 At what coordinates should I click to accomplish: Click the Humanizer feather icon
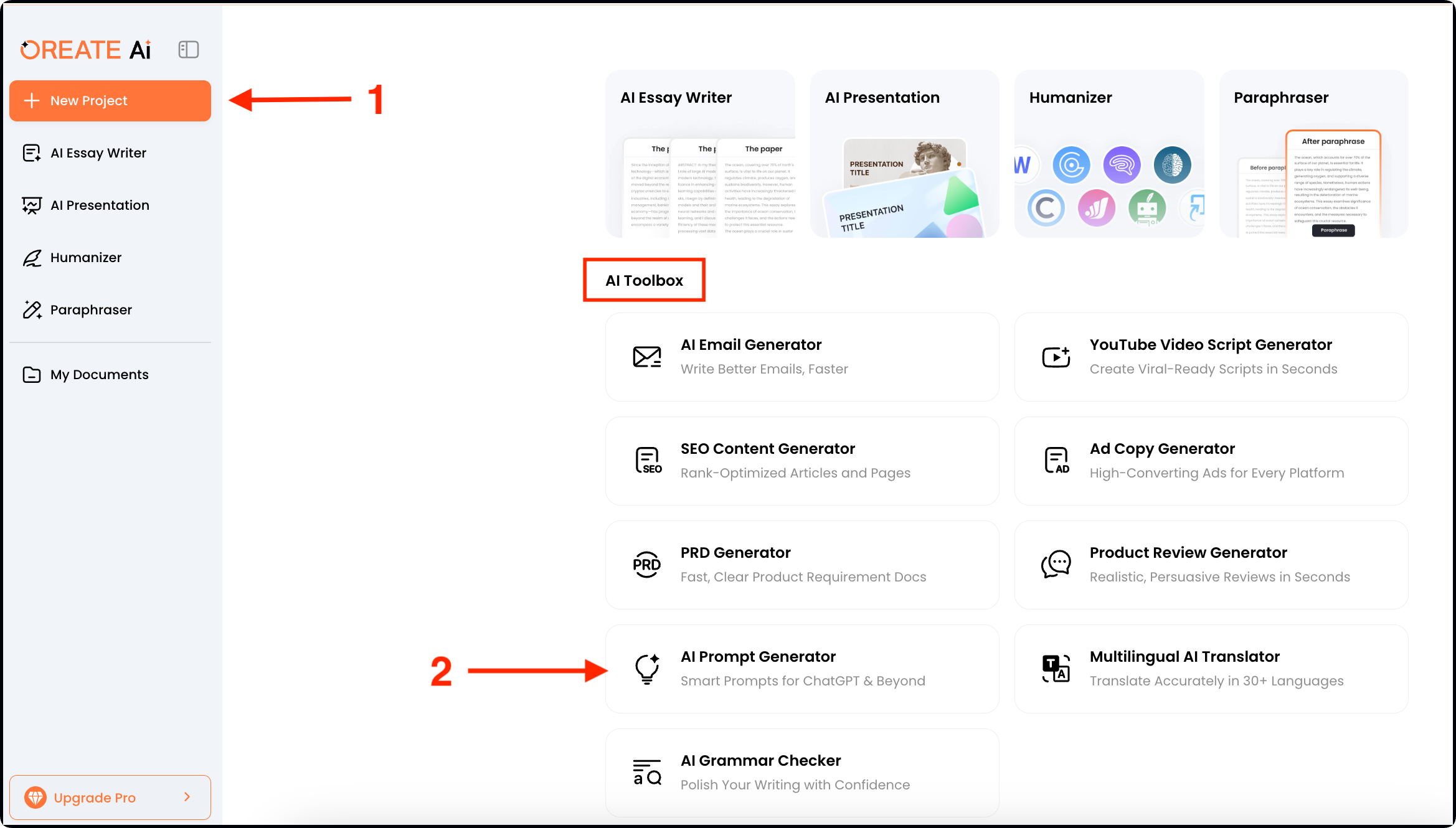(32, 258)
